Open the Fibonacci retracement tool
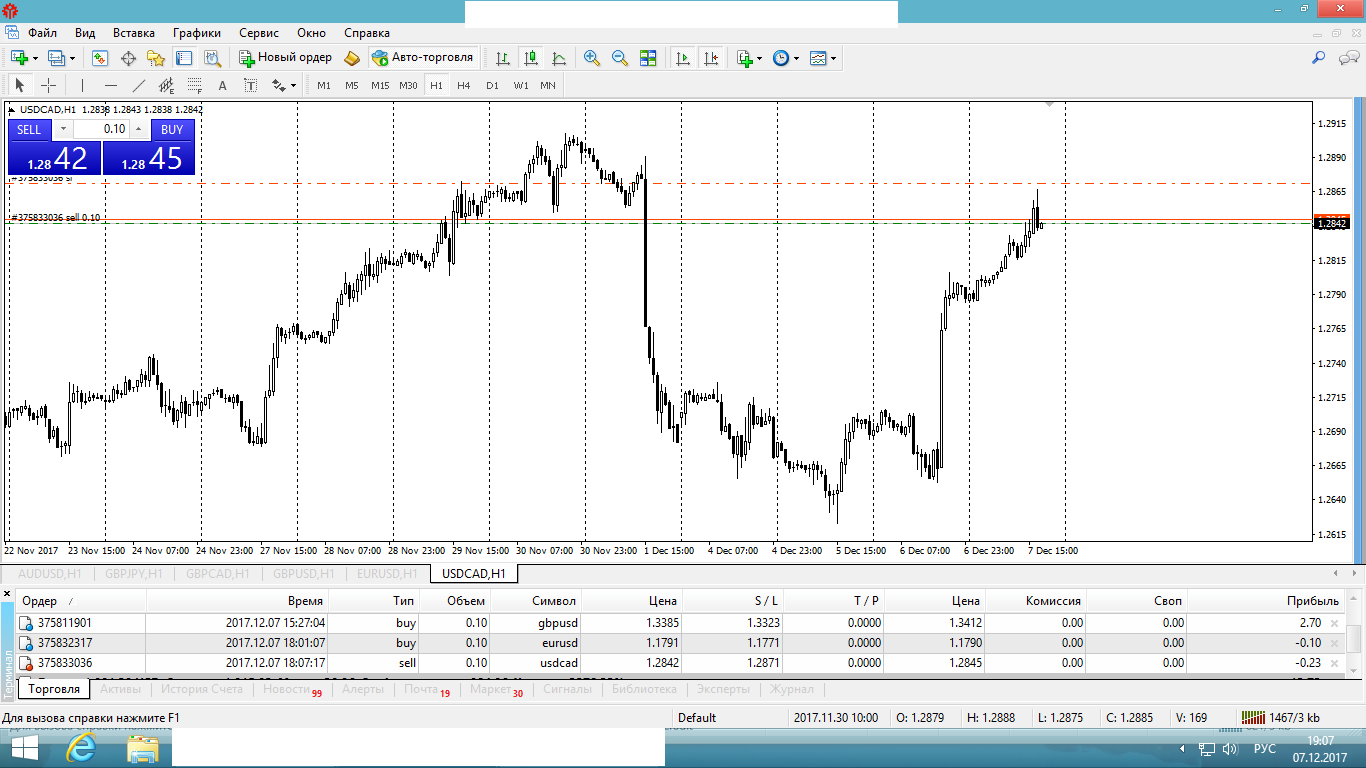The image size is (1366, 768). [x=194, y=85]
